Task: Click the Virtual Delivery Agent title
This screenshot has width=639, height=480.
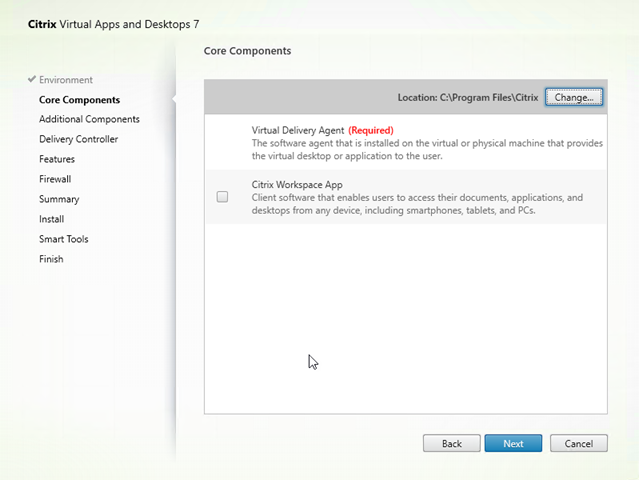Action: (x=298, y=130)
